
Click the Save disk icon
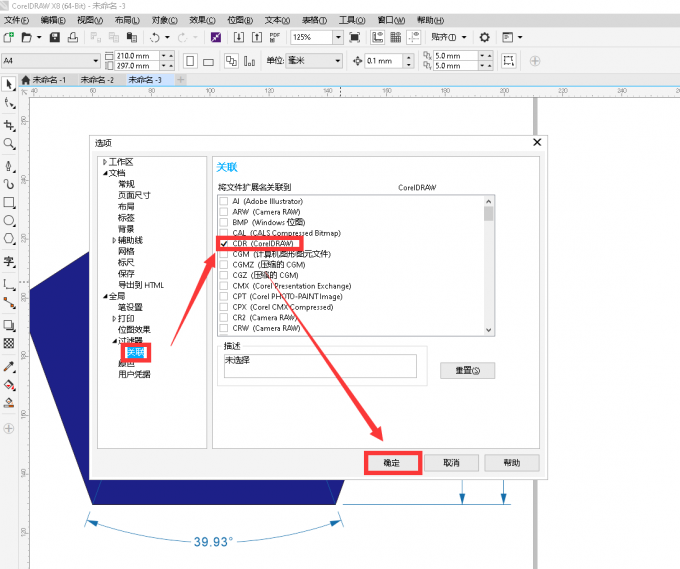(55, 37)
